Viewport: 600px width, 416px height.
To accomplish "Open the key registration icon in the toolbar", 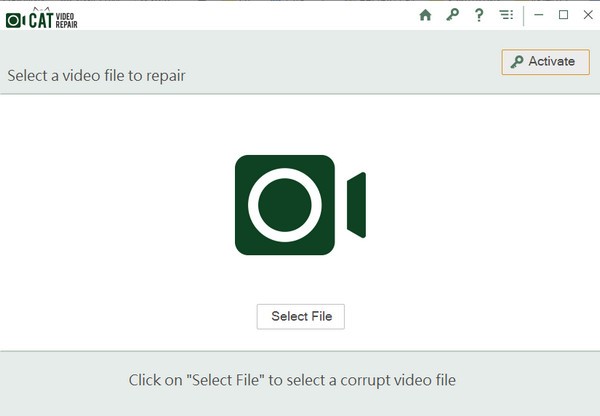I will click(452, 15).
